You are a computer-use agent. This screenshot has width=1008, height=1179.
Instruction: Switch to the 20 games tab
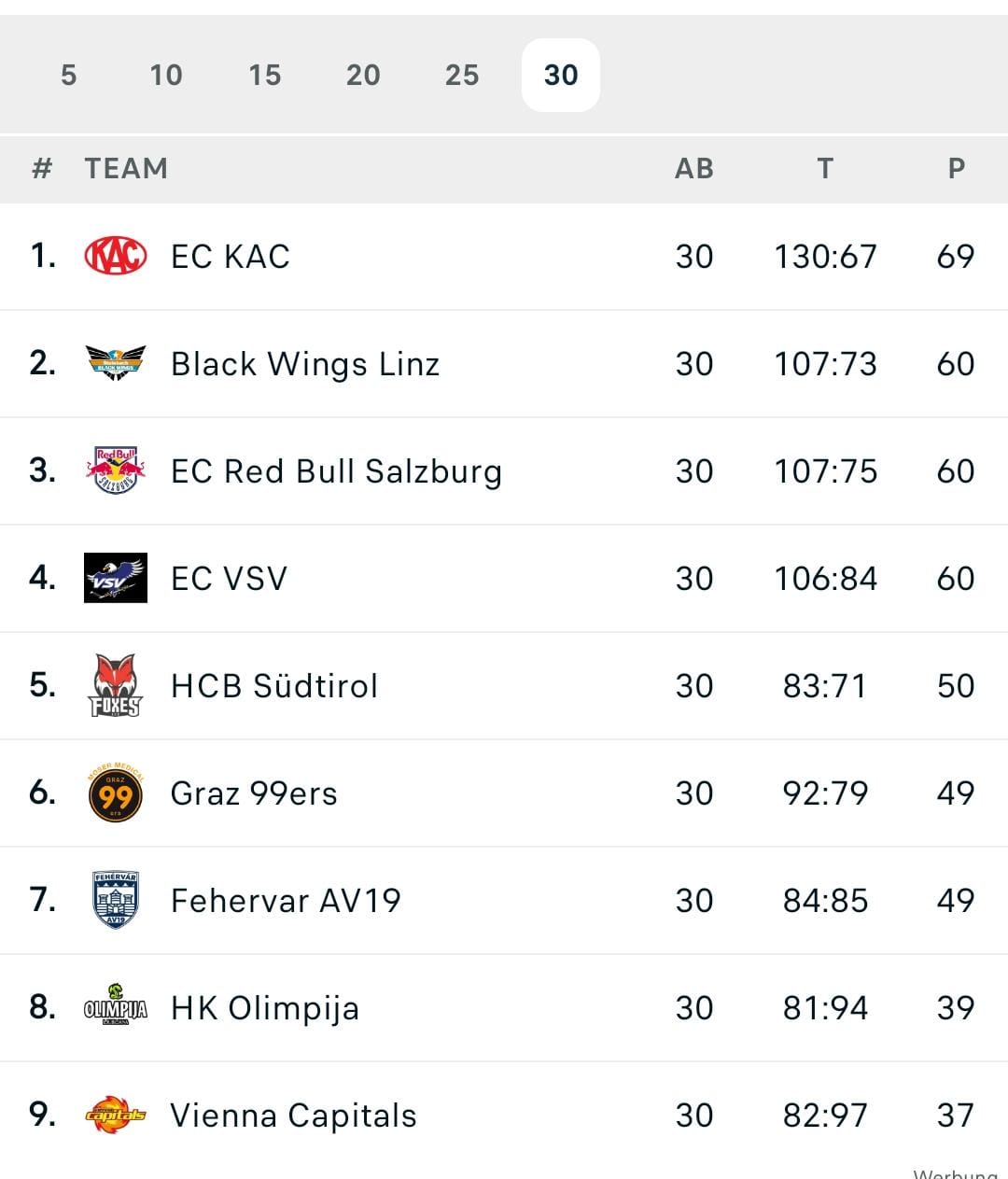tap(363, 75)
